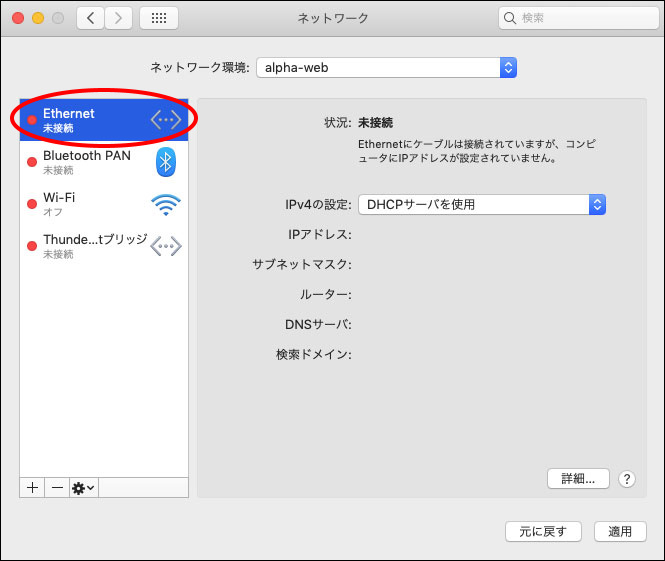The image size is (665, 561).
Task: Select the Ethernet service in the list
Action: pos(104,120)
